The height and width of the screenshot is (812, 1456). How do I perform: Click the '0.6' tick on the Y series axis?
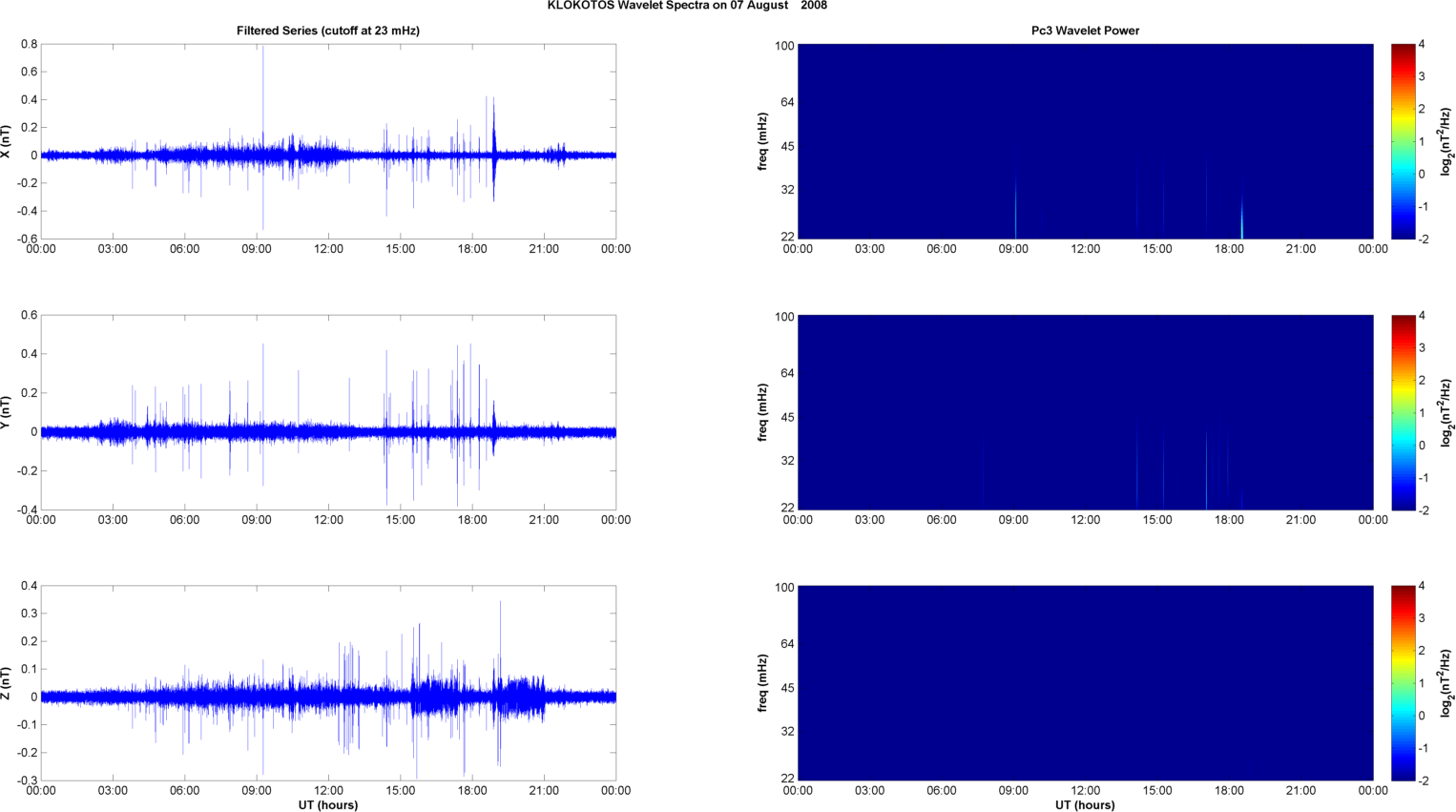tap(29, 315)
